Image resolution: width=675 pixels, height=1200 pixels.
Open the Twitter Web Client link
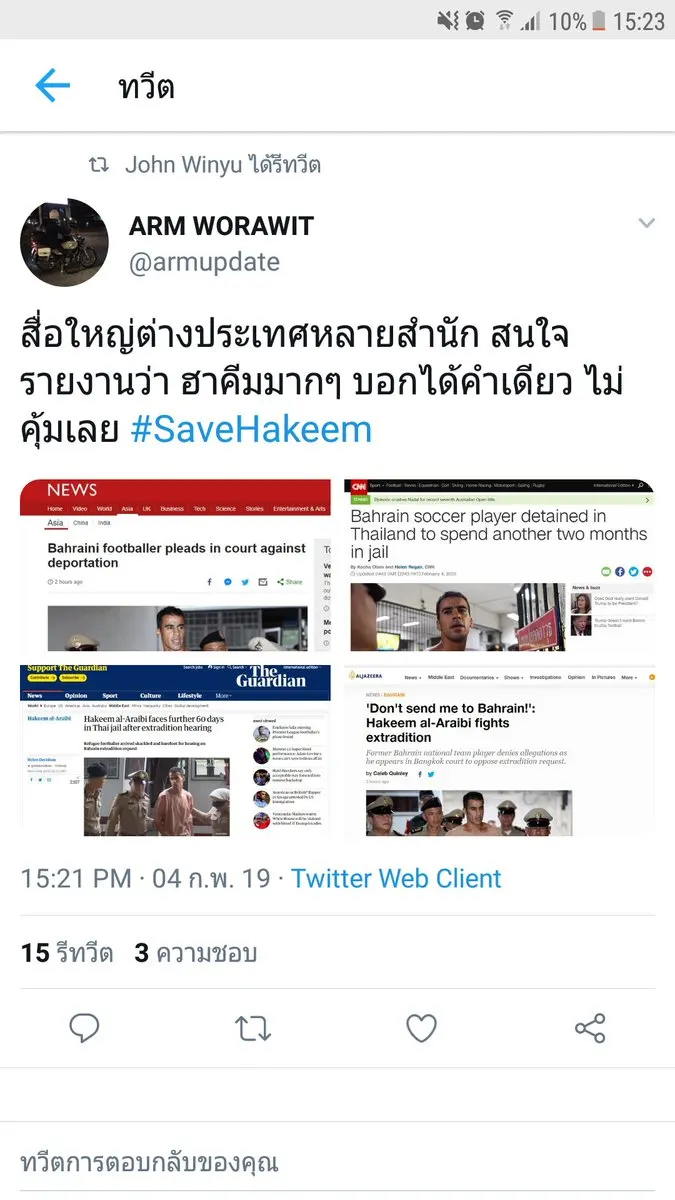click(396, 878)
